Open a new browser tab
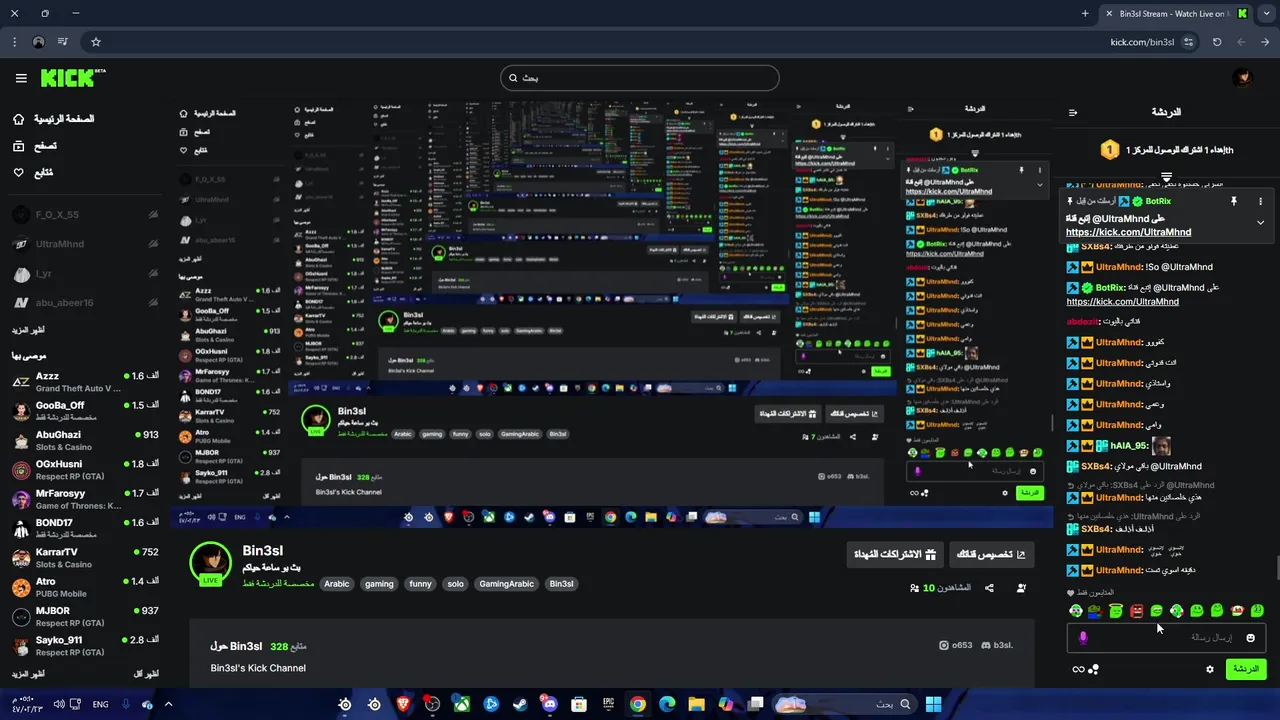The width and height of the screenshot is (1280, 720). 1085,14
